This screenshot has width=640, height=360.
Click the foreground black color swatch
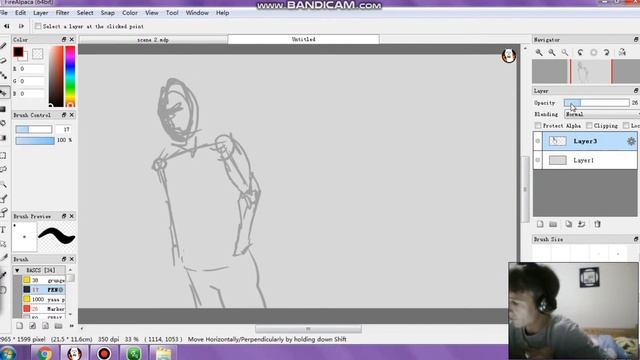18,52
